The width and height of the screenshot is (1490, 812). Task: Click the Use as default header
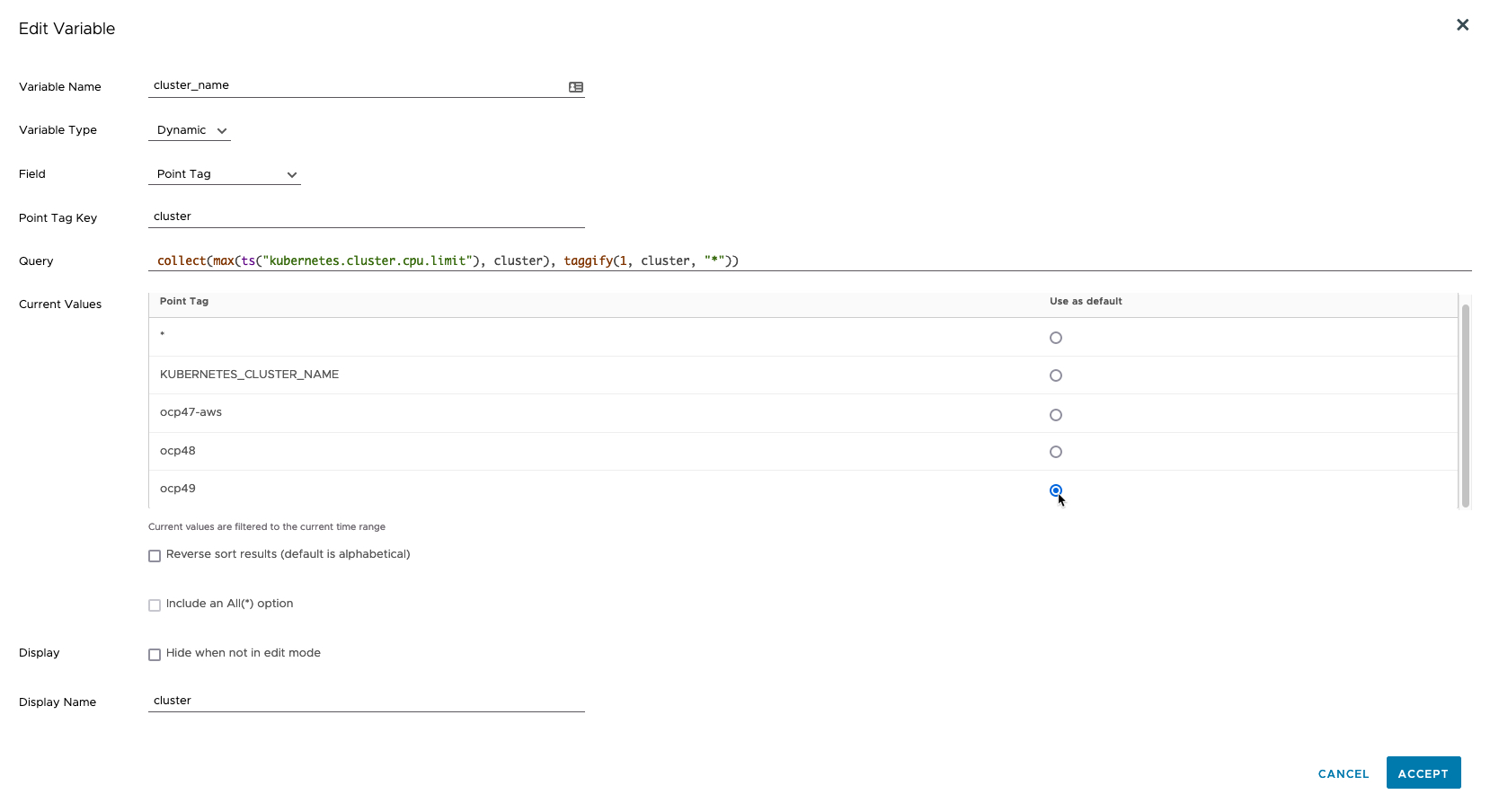[1086, 302]
